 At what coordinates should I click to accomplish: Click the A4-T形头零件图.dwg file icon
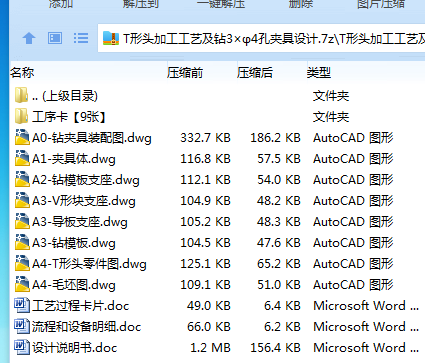click(x=22, y=263)
